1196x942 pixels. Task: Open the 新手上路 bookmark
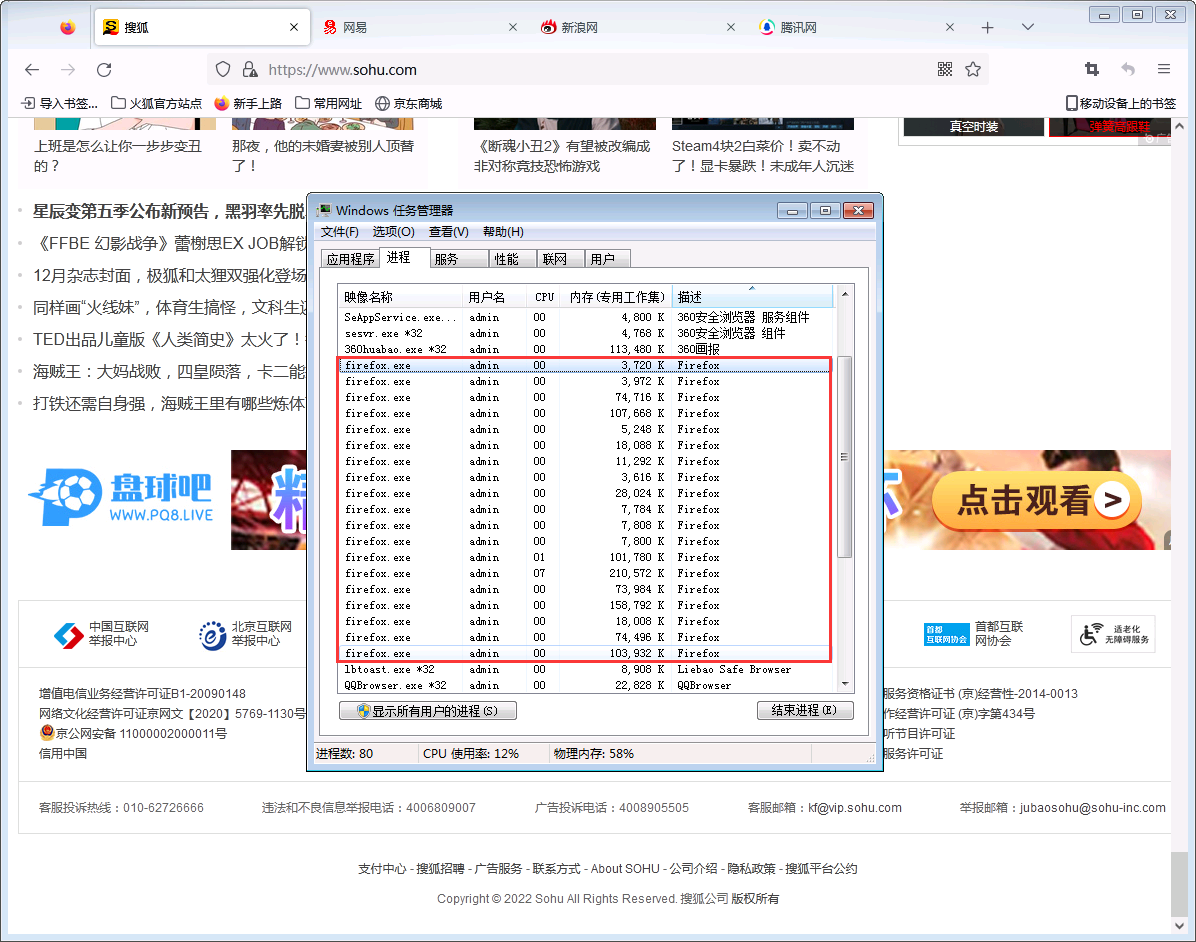point(248,103)
